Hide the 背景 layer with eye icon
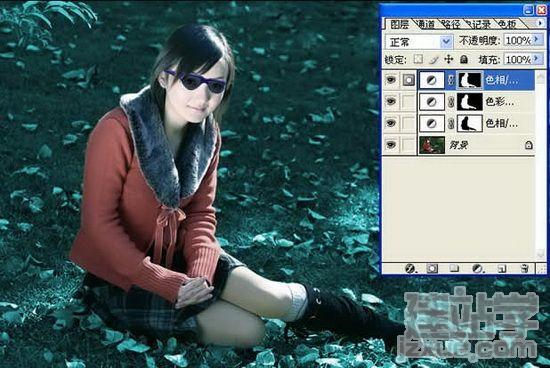The image size is (550, 368). click(391, 145)
